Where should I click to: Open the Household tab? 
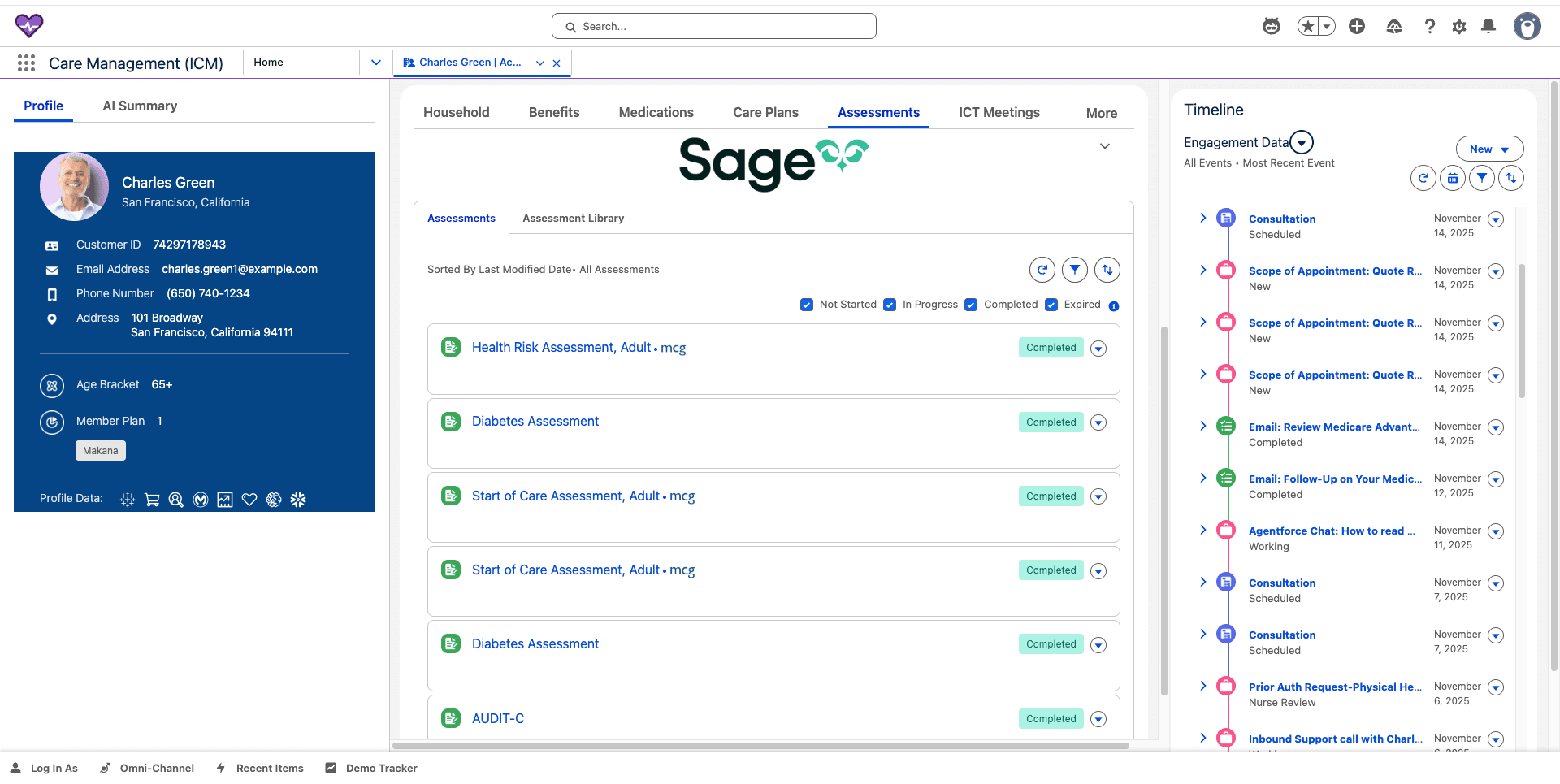pyautogui.click(x=457, y=112)
